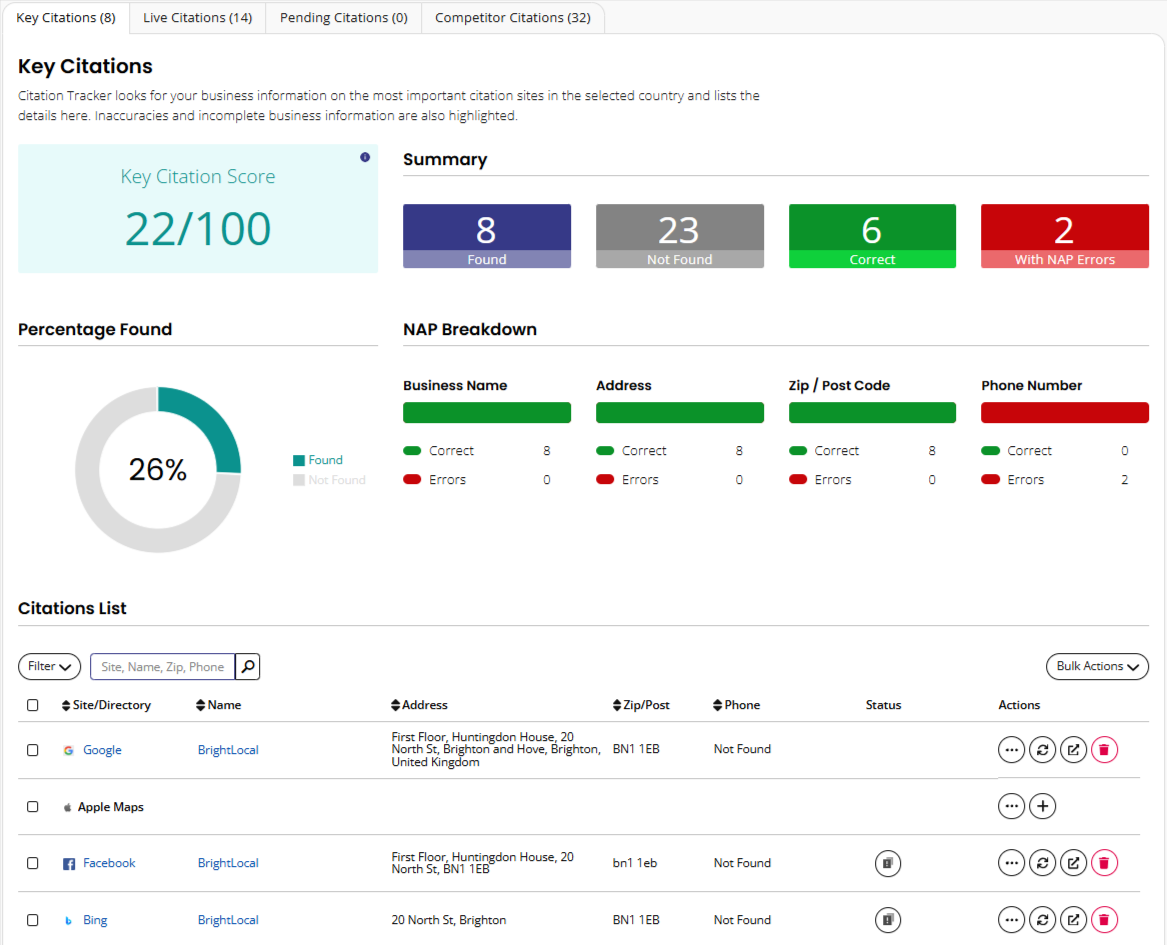Open the Key Citation Score info icon
1167x945 pixels.
pyautogui.click(x=365, y=157)
